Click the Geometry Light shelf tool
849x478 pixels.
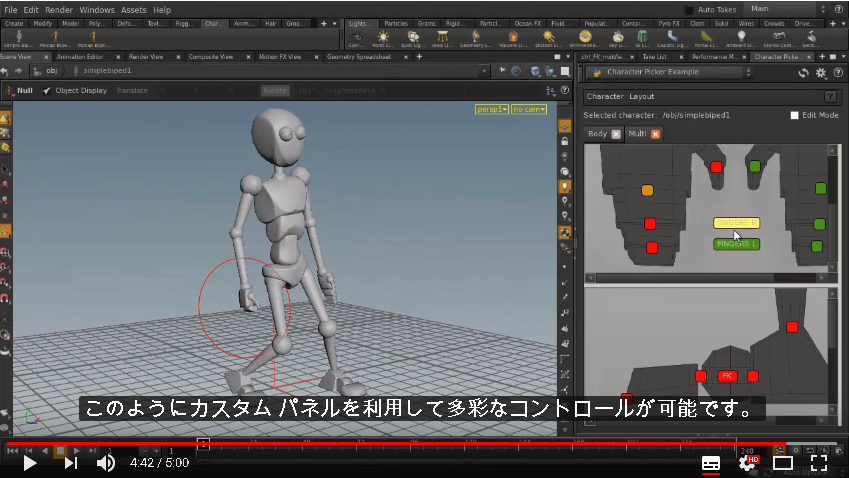point(475,39)
